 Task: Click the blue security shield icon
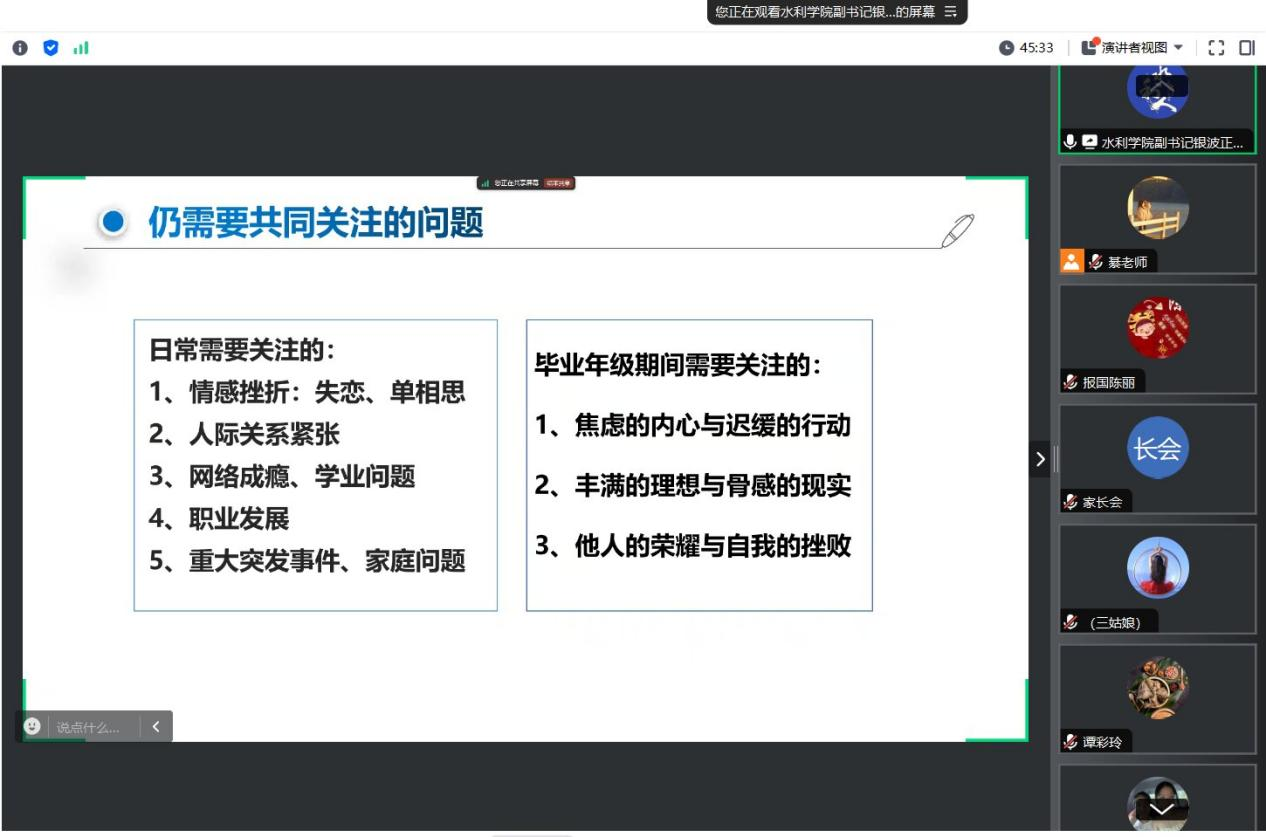pyautogui.click(x=49, y=48)
